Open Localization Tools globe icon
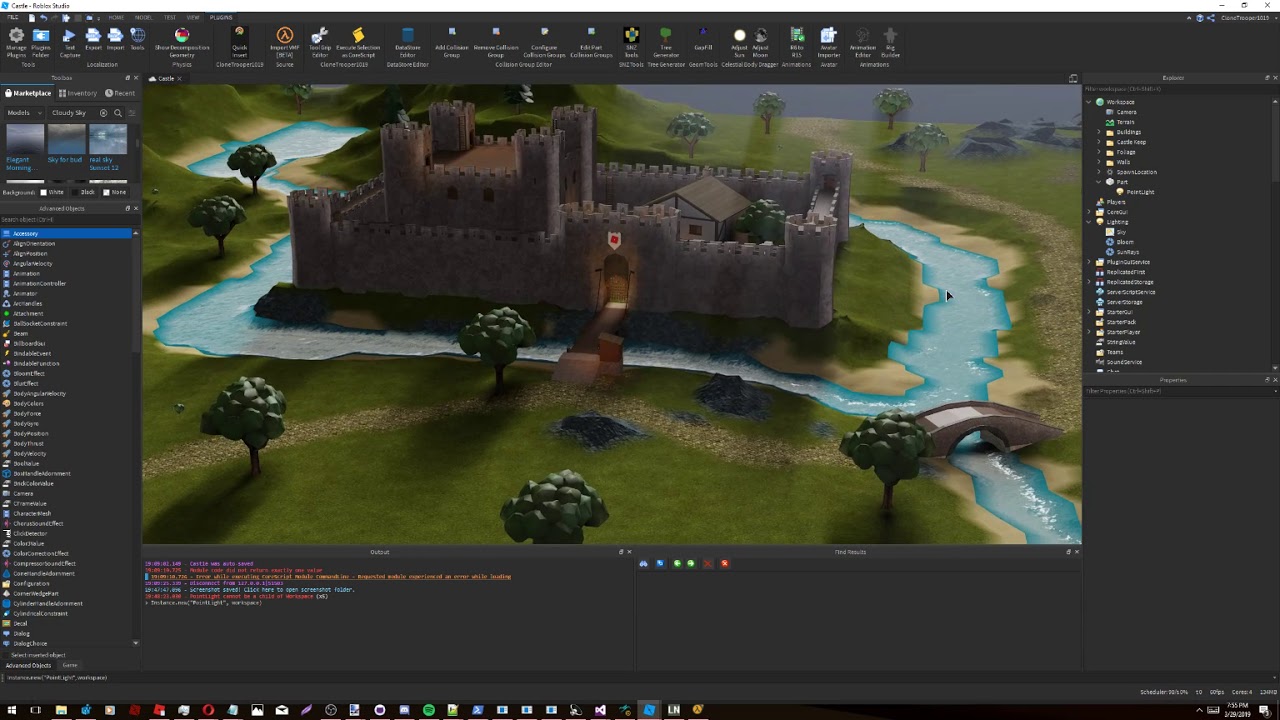The image size is (1280, 720). coord(137,40)
